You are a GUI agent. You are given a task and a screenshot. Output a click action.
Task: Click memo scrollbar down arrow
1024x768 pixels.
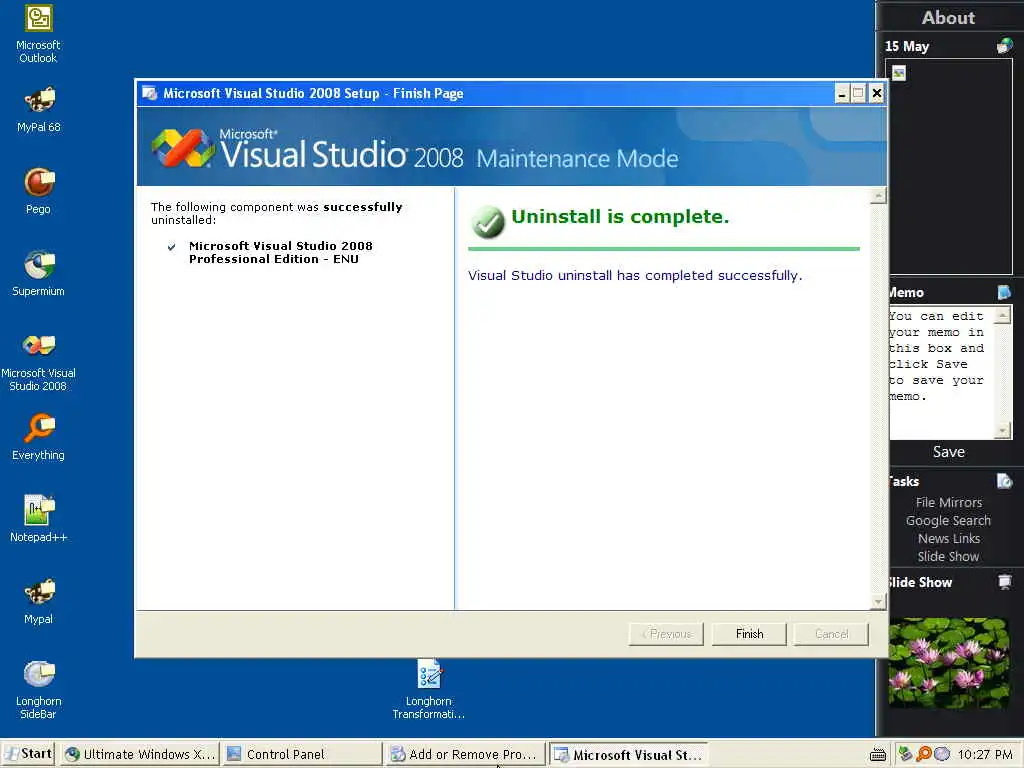[1002, 430]
